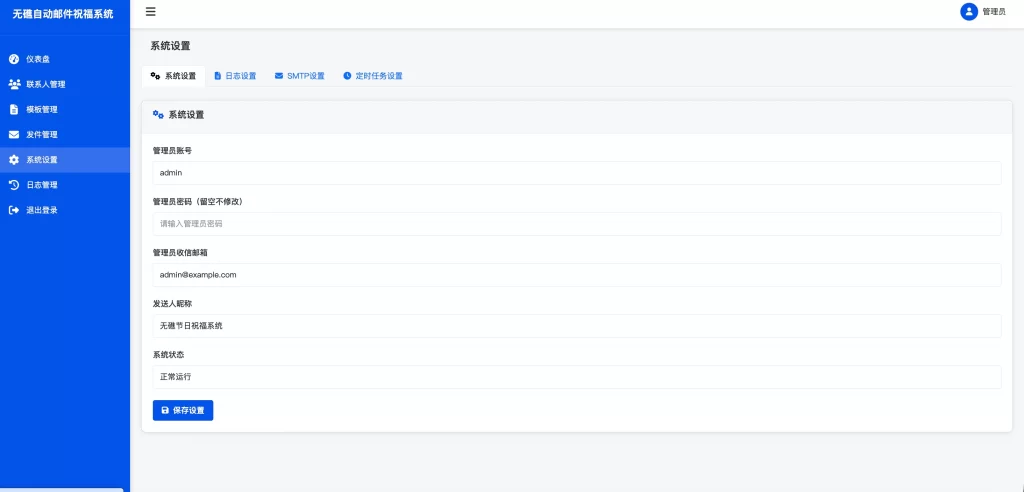
Task: Switch to the 日志设置 tab
Action: [235, 76]
